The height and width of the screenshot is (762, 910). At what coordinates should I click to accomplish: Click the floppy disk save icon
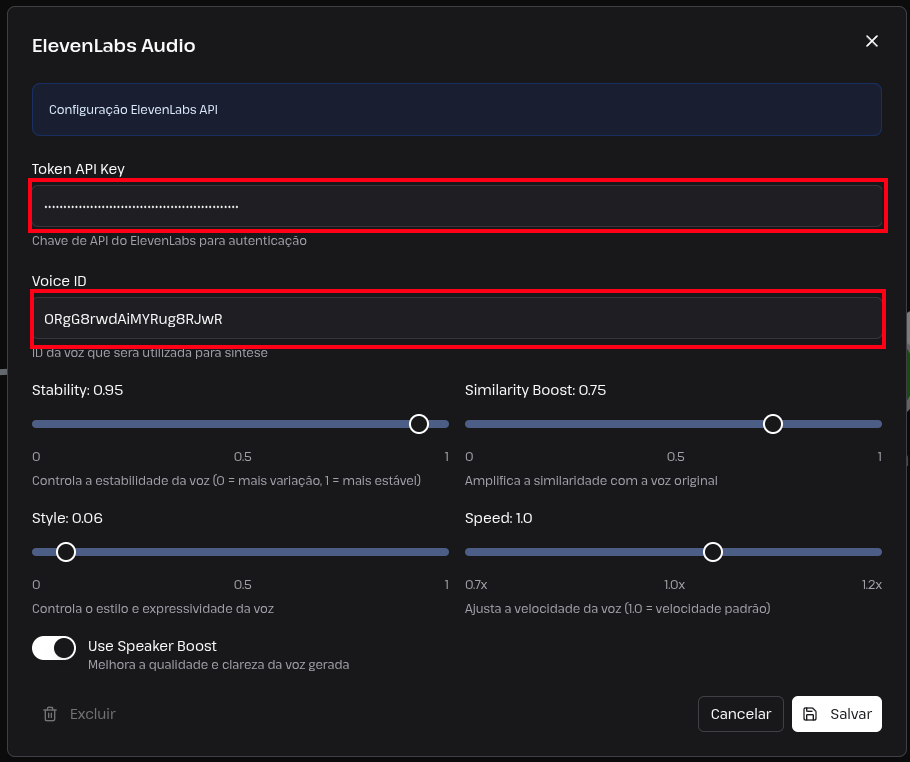click(810, 714)
